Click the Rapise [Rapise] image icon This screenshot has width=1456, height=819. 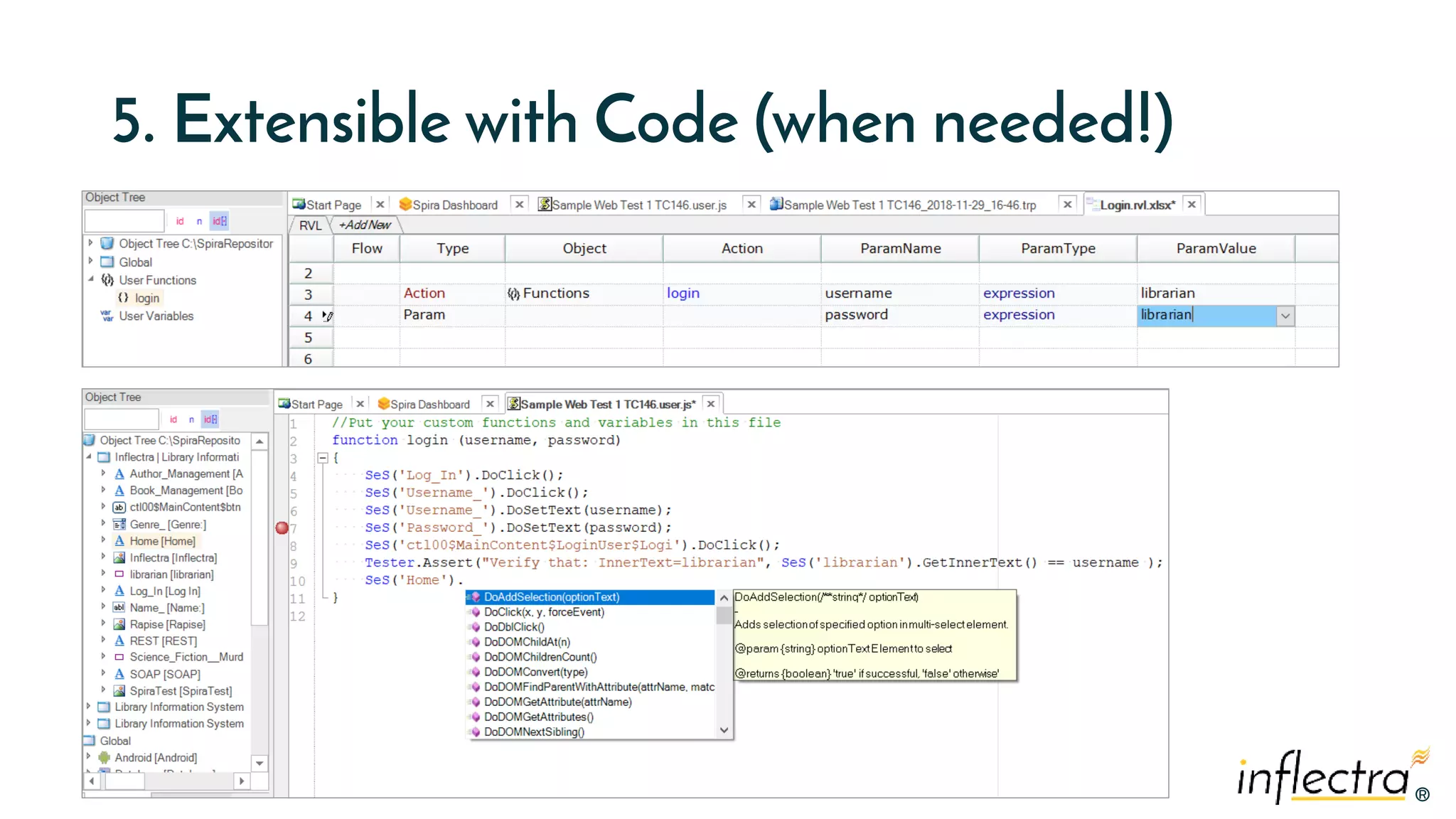pyautogui.click(x=119, y=624)
